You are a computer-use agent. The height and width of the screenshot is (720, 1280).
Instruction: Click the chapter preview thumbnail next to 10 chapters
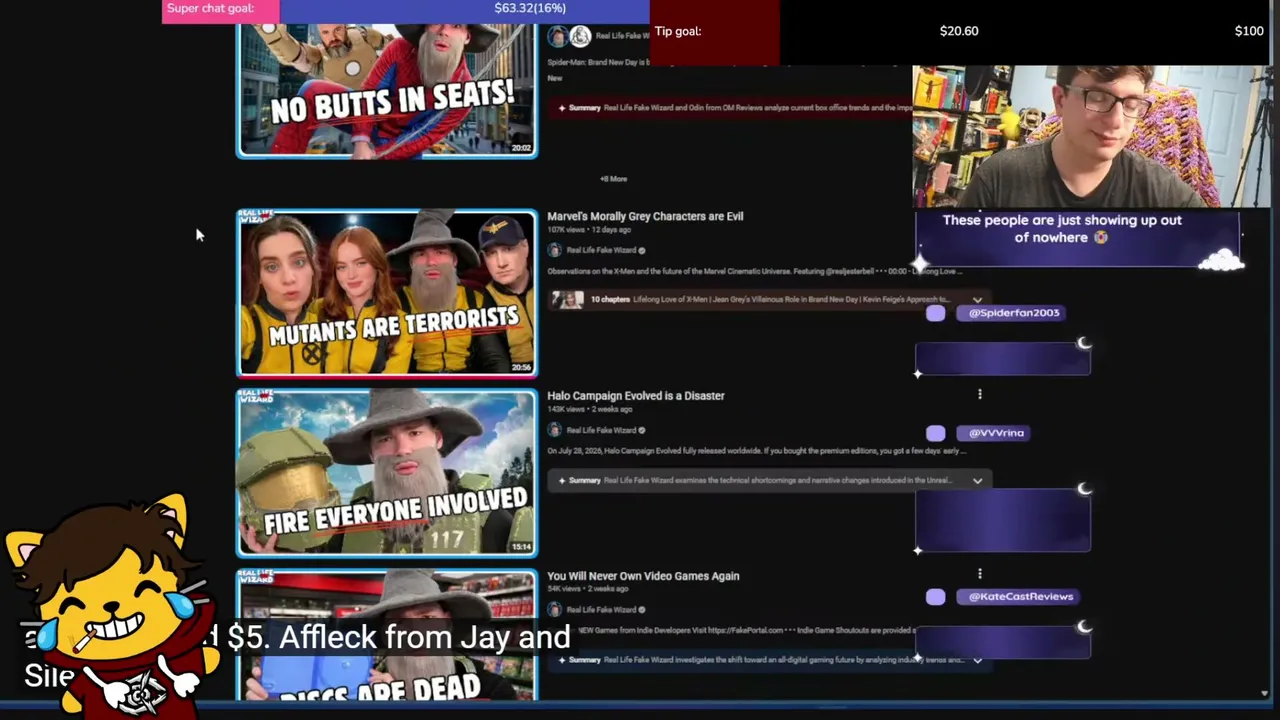pos(567,300)
